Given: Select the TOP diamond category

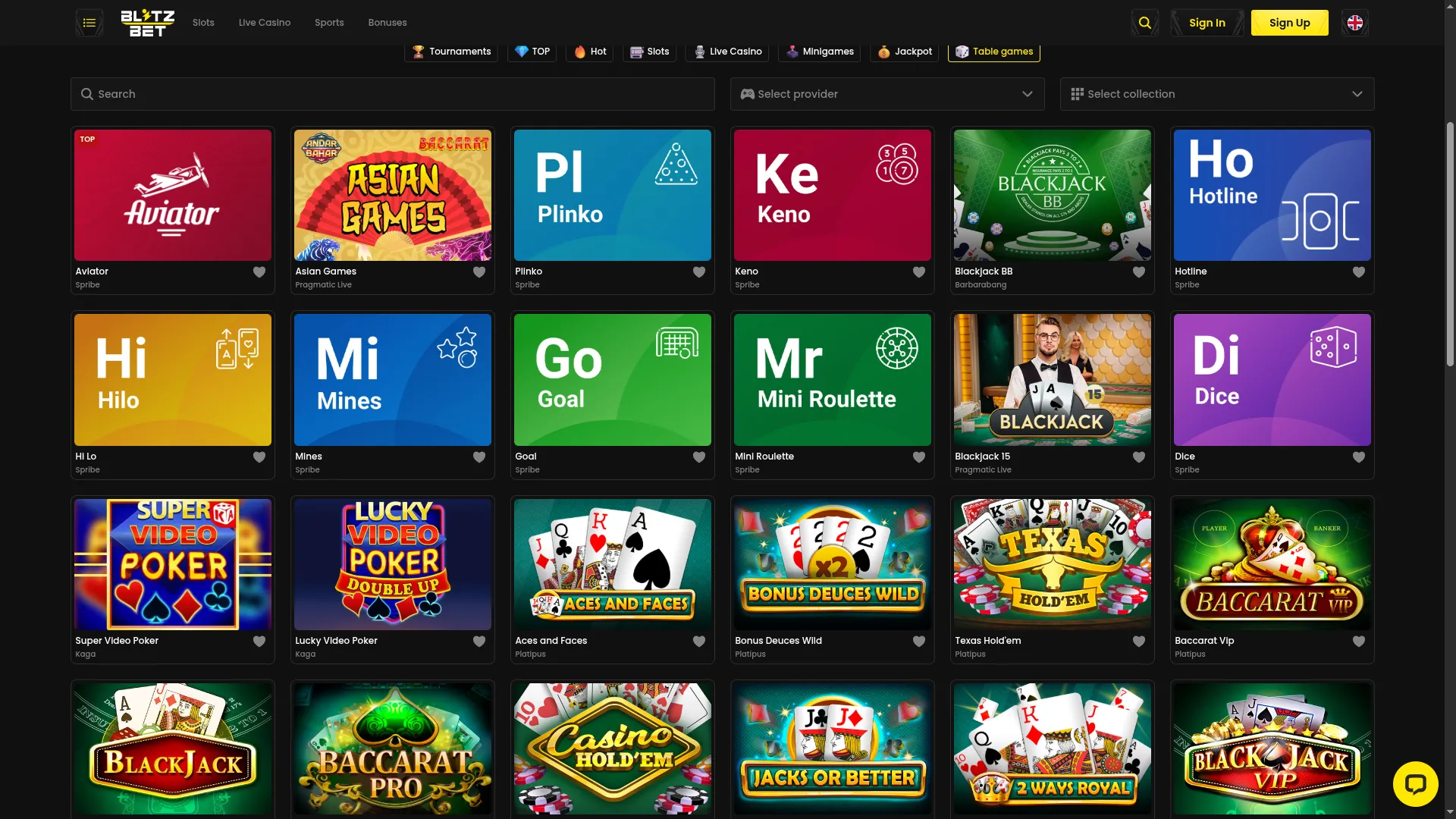Looking at the screenshot, I should pos(532,52).
